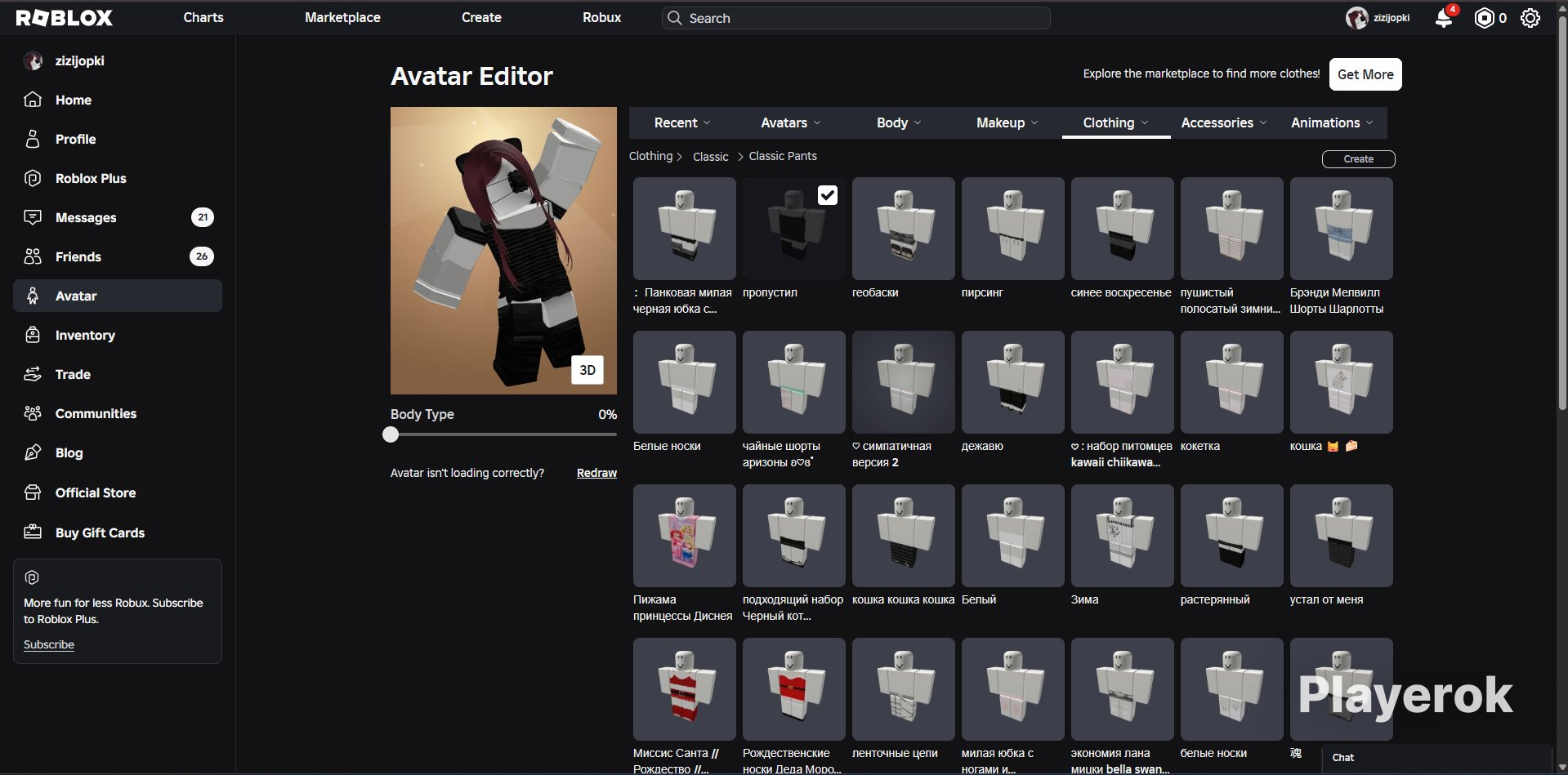Screen dimensions: 1568x775
Task: Open Marketplace in top navigation
Action: (342, 17)
